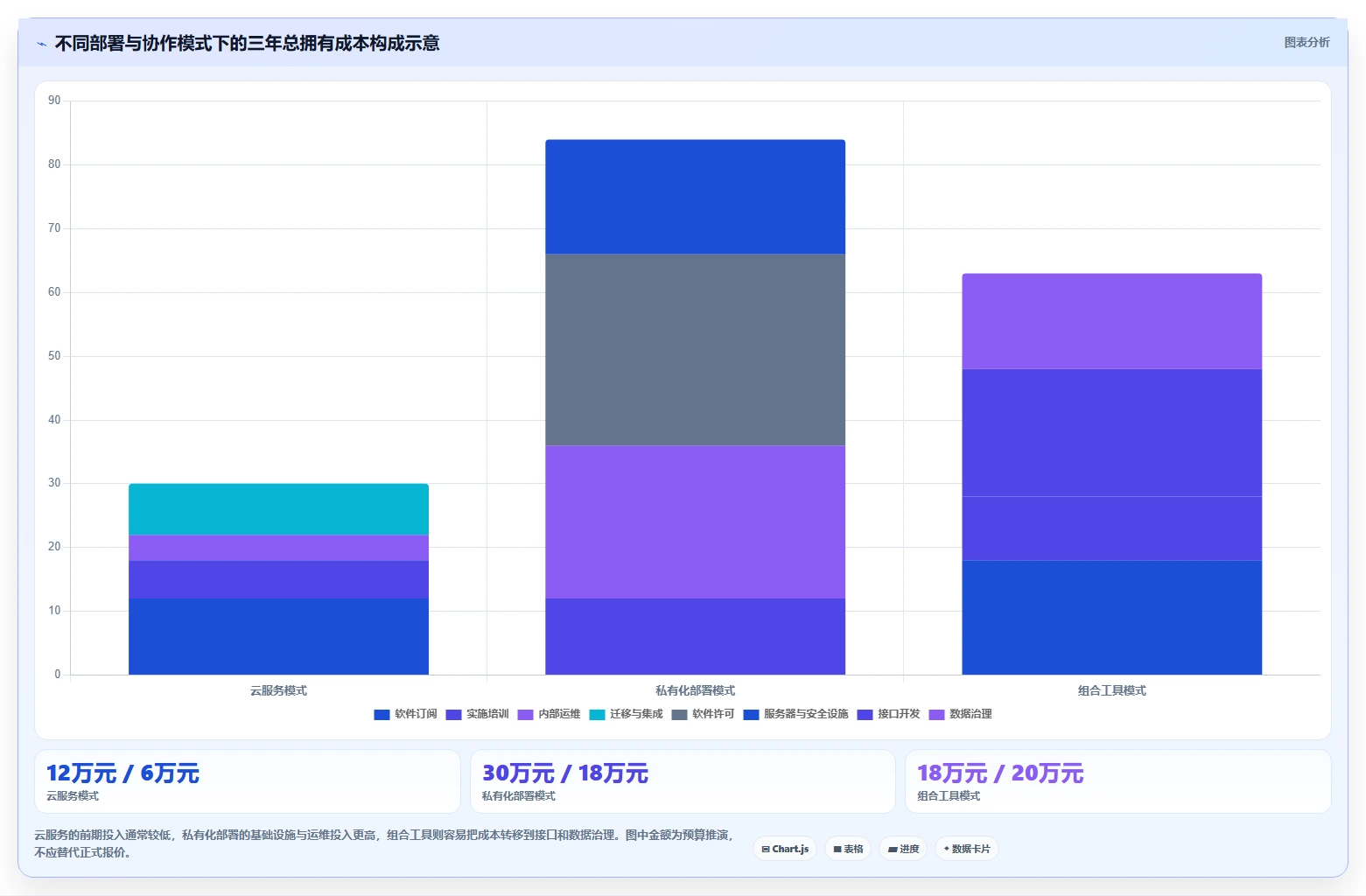Toggle the 软件订阅 legend item
Screen dimensions: 1366x896
[x=405, y=714]
